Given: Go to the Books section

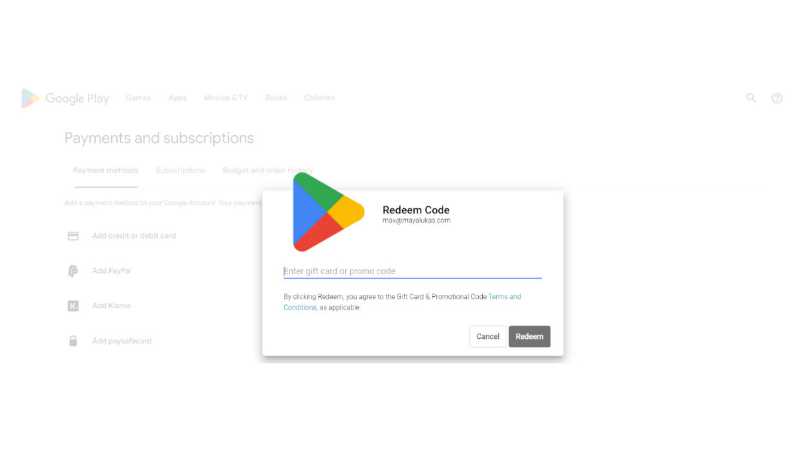Looking at the screenshot, I should [276, 97].
